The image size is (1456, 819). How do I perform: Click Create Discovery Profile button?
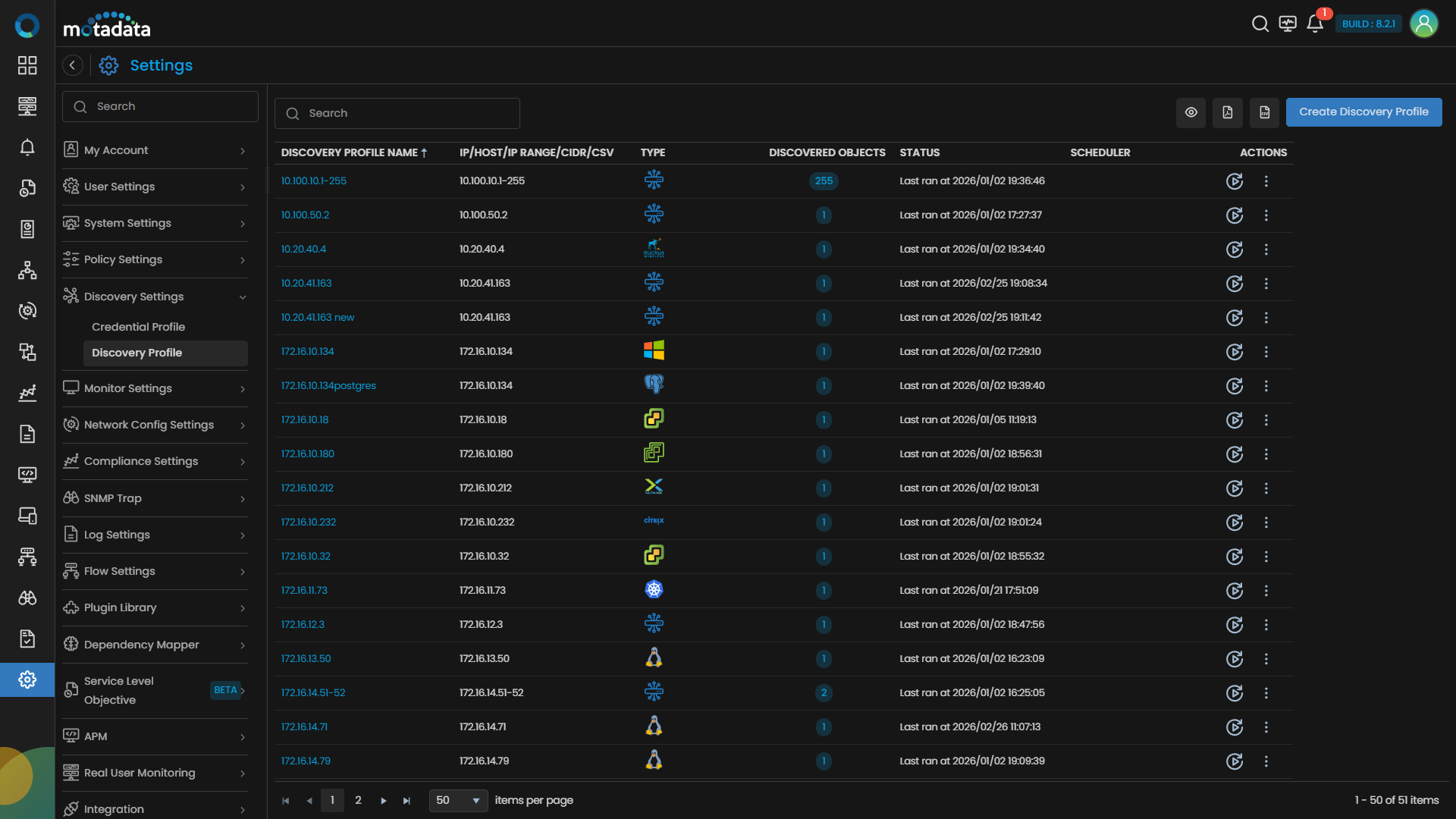click(x=1363, y=112)
